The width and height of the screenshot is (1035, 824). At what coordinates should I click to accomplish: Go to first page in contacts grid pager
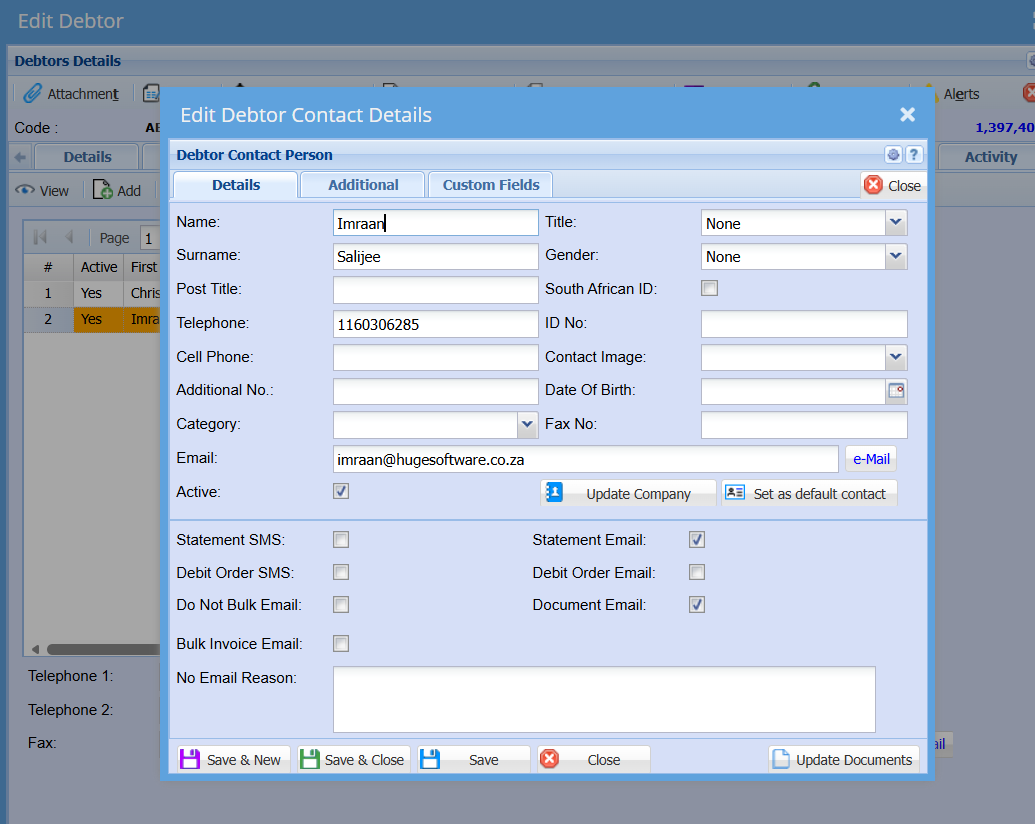[40, 237]
